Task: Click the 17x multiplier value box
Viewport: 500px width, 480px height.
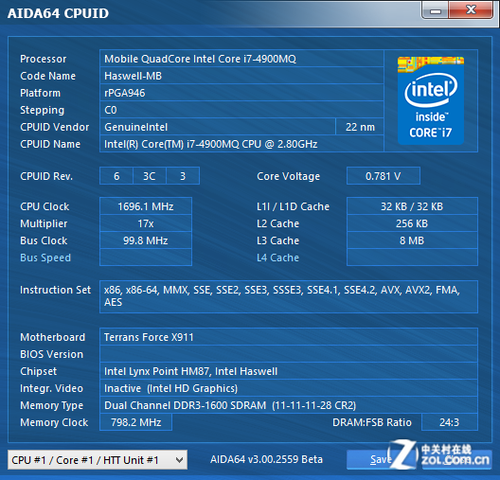Action: (146, 223)
